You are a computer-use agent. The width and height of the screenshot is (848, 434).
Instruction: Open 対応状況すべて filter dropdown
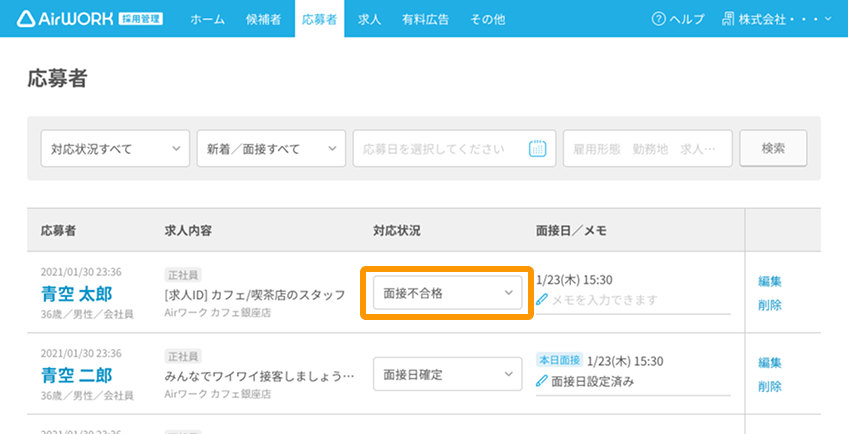click(x=115, y=148)
